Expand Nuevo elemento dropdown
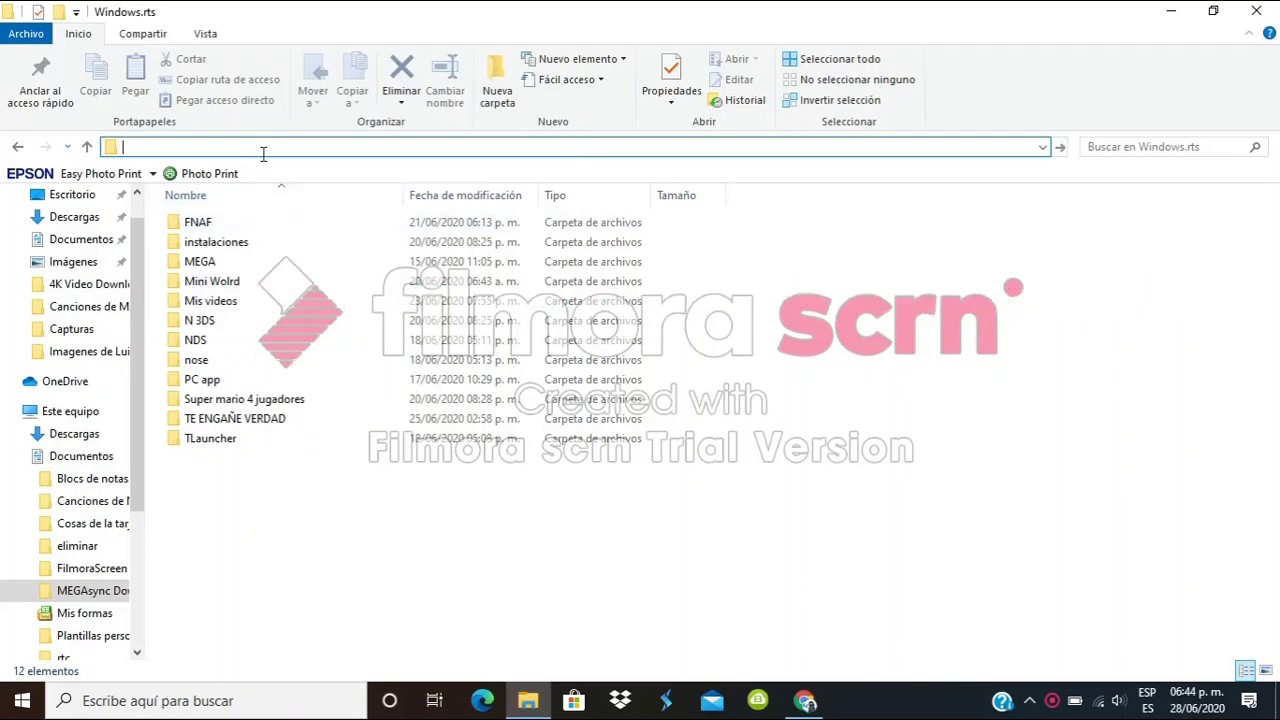1280x720 pixels. [574, 59]
